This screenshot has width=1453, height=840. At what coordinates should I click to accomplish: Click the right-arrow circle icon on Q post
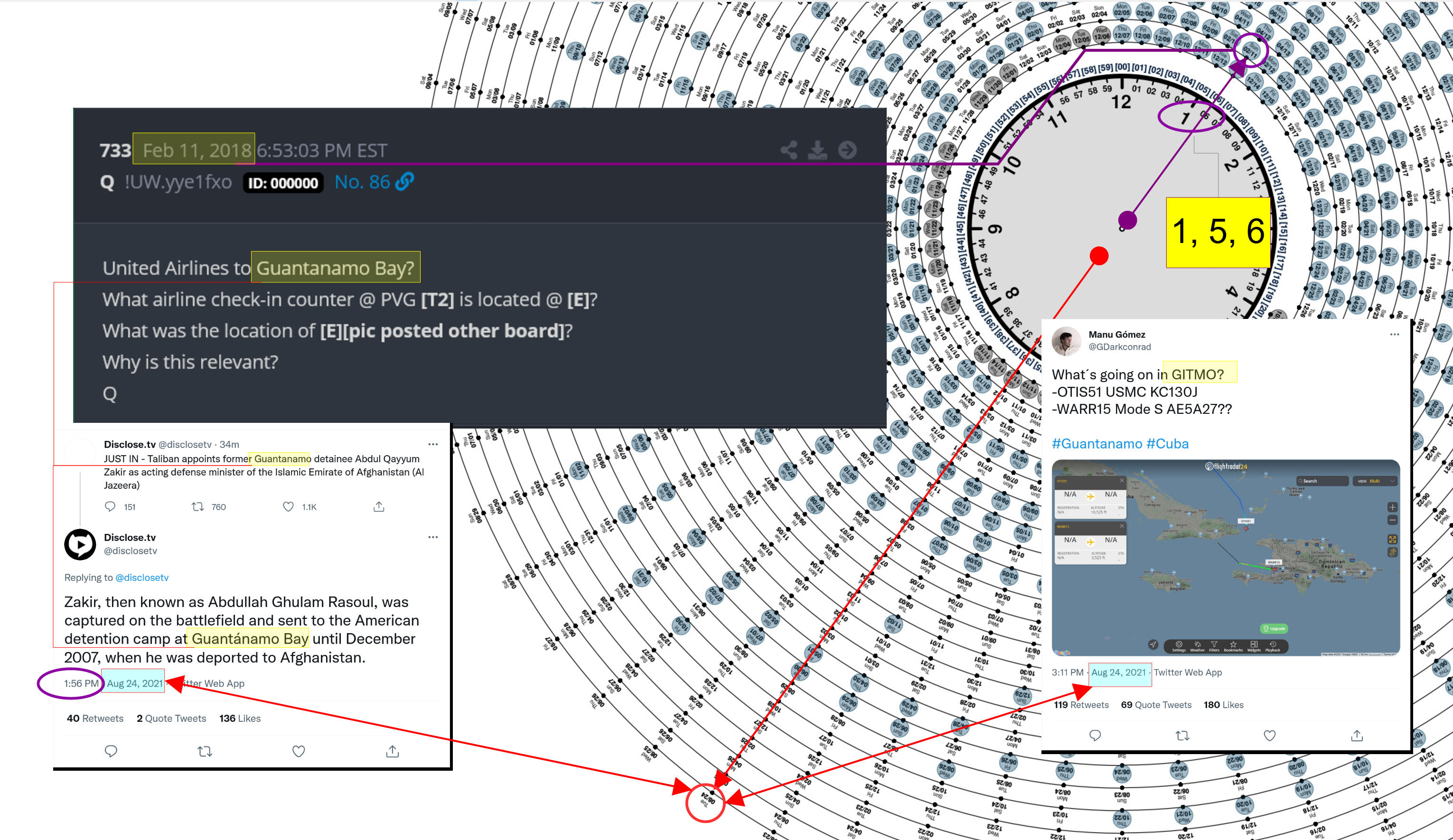(x=847, y=150)
